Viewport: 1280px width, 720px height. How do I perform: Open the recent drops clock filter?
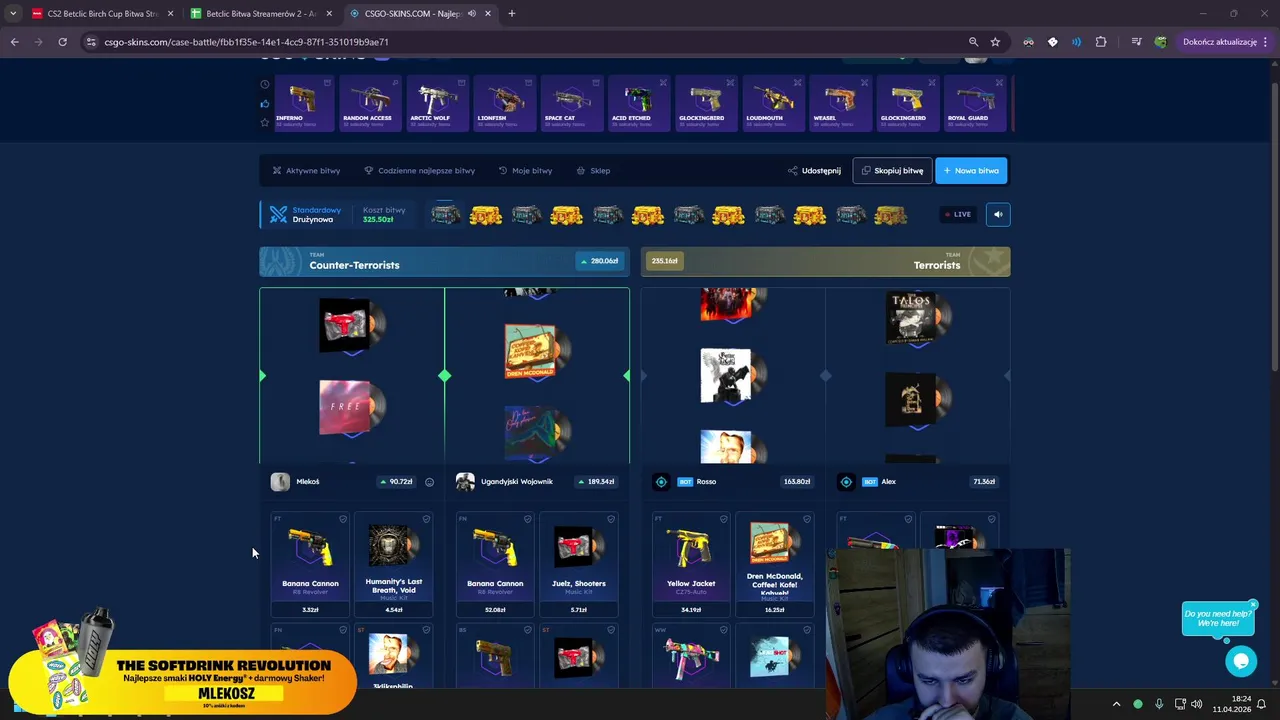pos(265,84)
